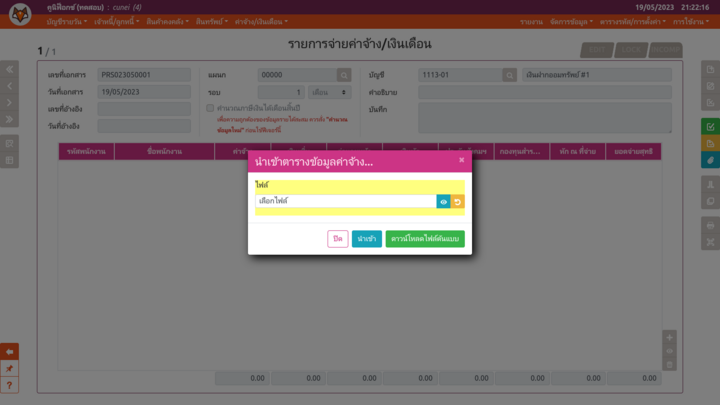This screenshot has height=405, width=720.
Task: Click the teal attachment paperclip icon
Action: [x=710, y=160]
